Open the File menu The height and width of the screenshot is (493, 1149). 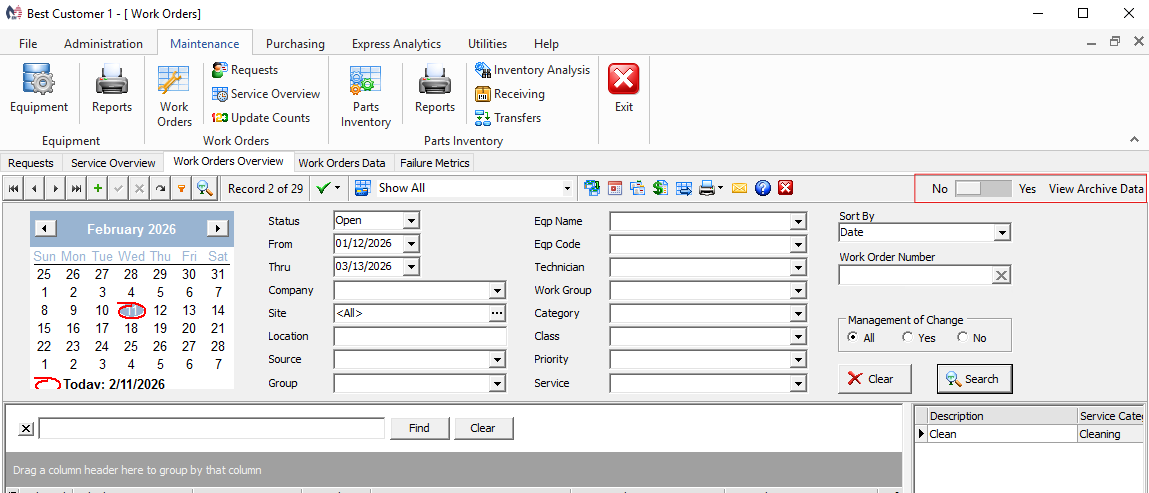(x=28, y=44)
